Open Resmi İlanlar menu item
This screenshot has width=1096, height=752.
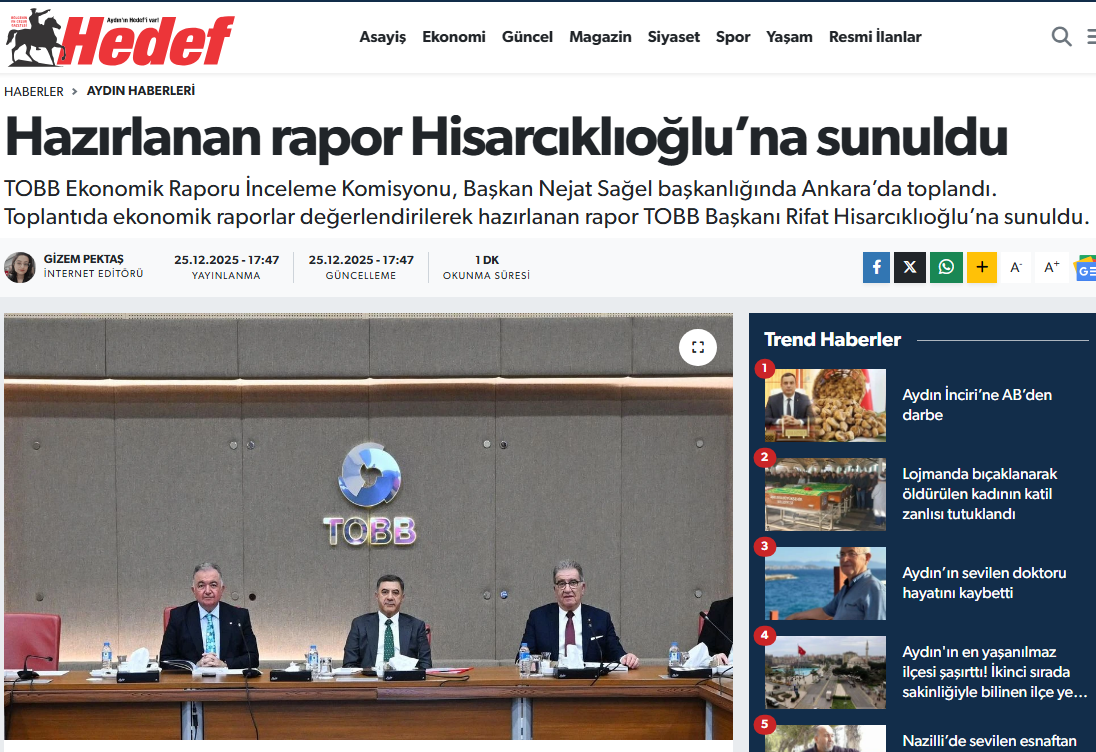(875, 37)
